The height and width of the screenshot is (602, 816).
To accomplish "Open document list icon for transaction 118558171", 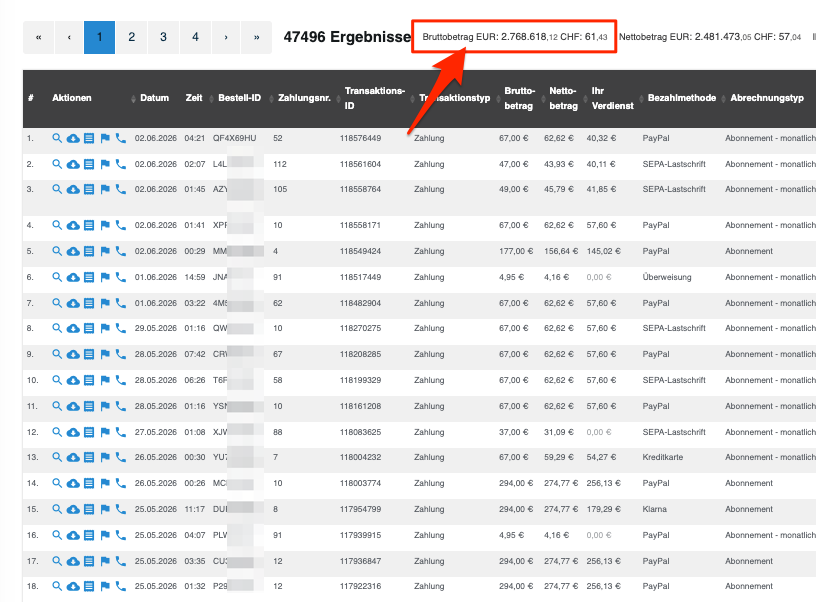I will (x=89, y=225).
